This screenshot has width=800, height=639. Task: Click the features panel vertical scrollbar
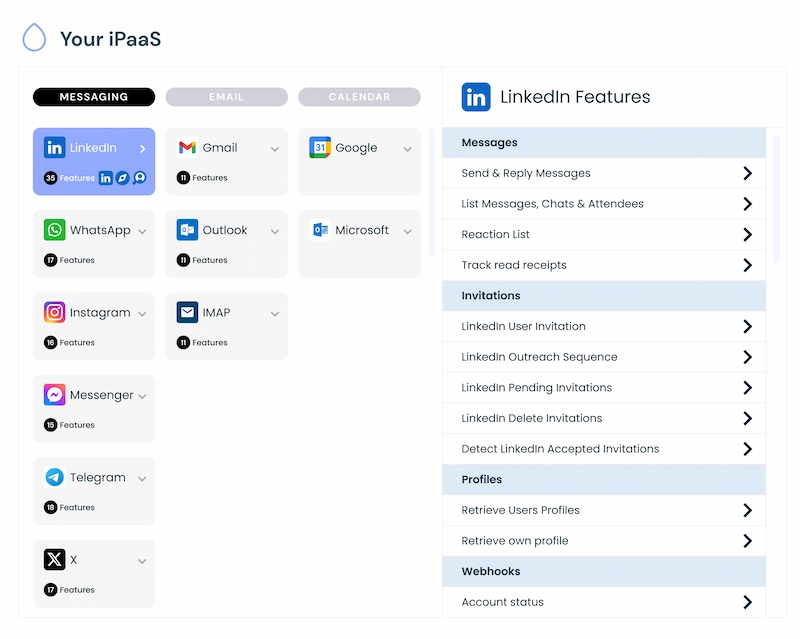tap(777, 200)
